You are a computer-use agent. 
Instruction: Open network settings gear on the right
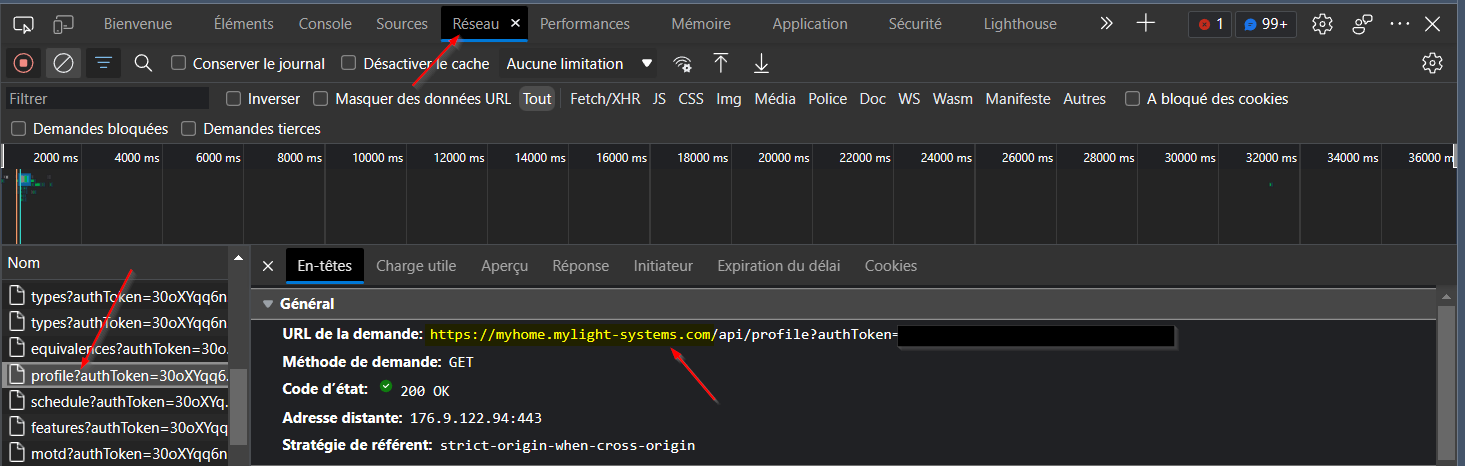point(1432,63)
